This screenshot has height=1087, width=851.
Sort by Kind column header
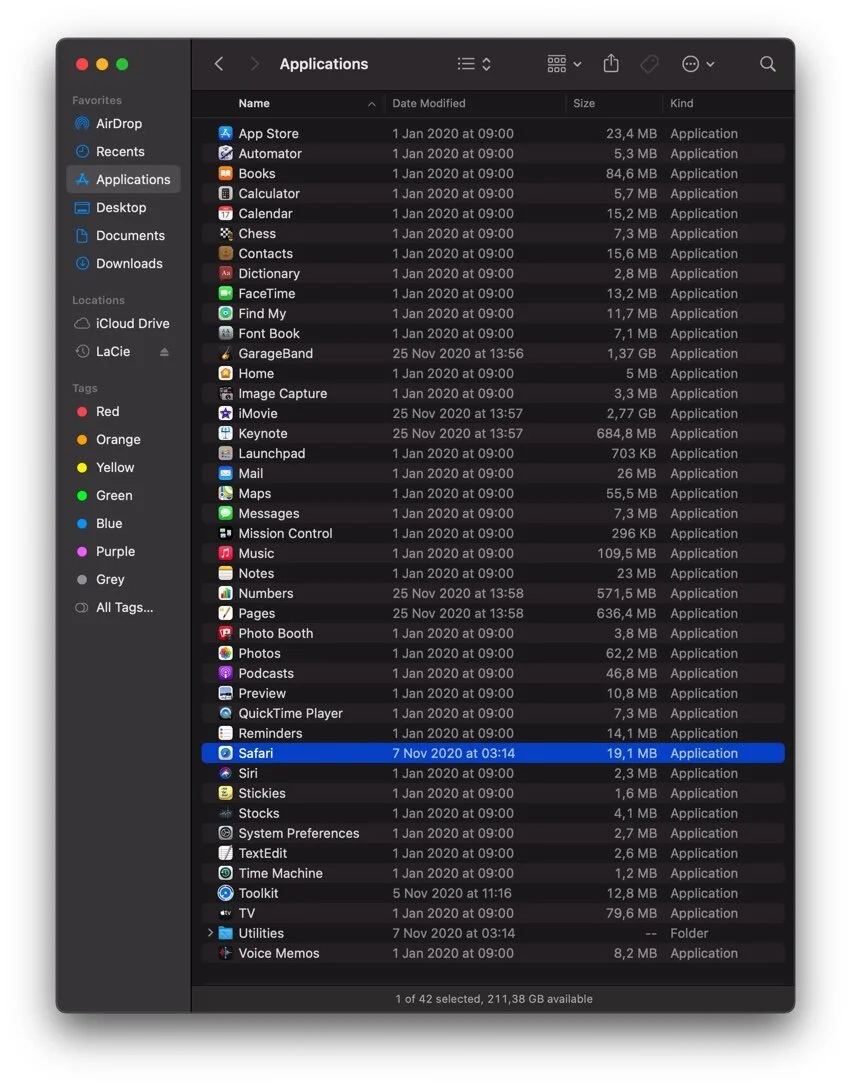pyautogui.click(x=681, y=103)
